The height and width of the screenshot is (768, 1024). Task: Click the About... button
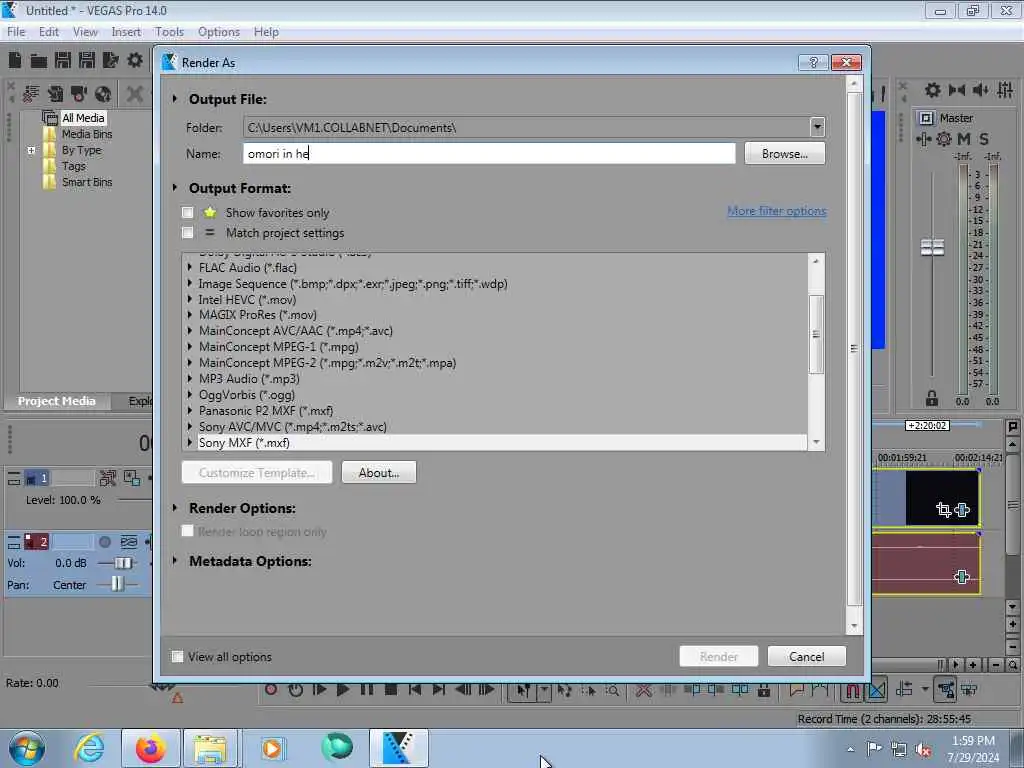point(379,472)
